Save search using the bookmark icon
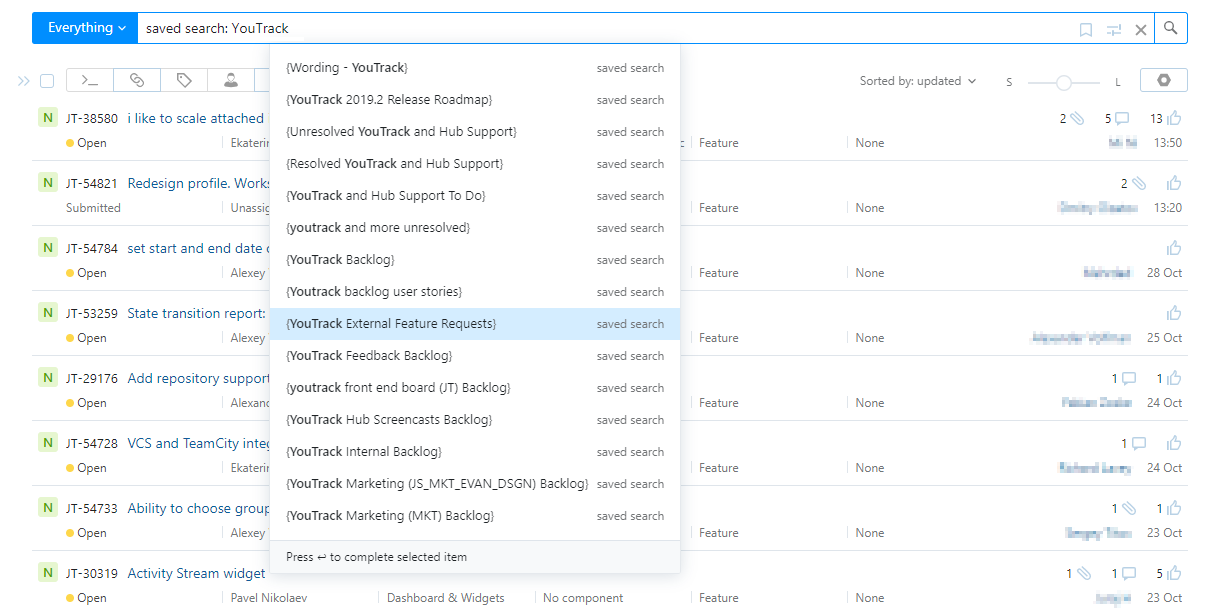The height and width of the screenshot is (613, 1218). click(x=1086, y=30)
